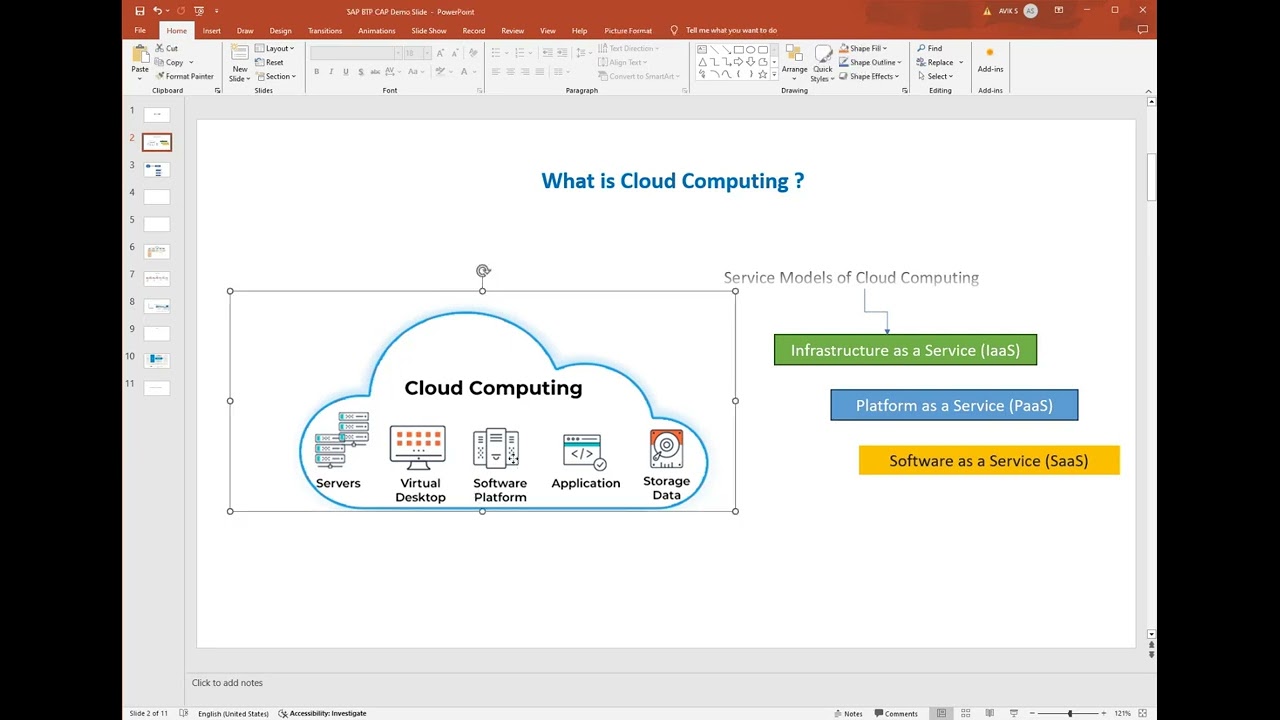Click Software as a Service (SaaS) box
The height and width of the screenshot is (720, 1280).
pyautogui.click(x=989, y=460)
